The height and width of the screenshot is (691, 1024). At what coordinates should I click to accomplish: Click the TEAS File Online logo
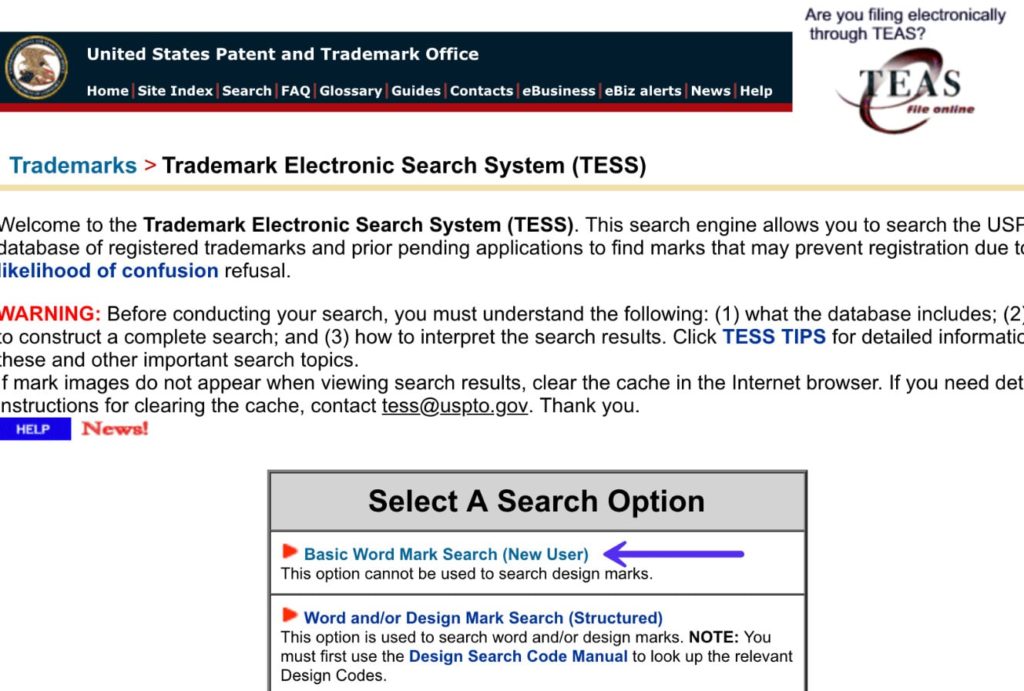coord(905,85)
